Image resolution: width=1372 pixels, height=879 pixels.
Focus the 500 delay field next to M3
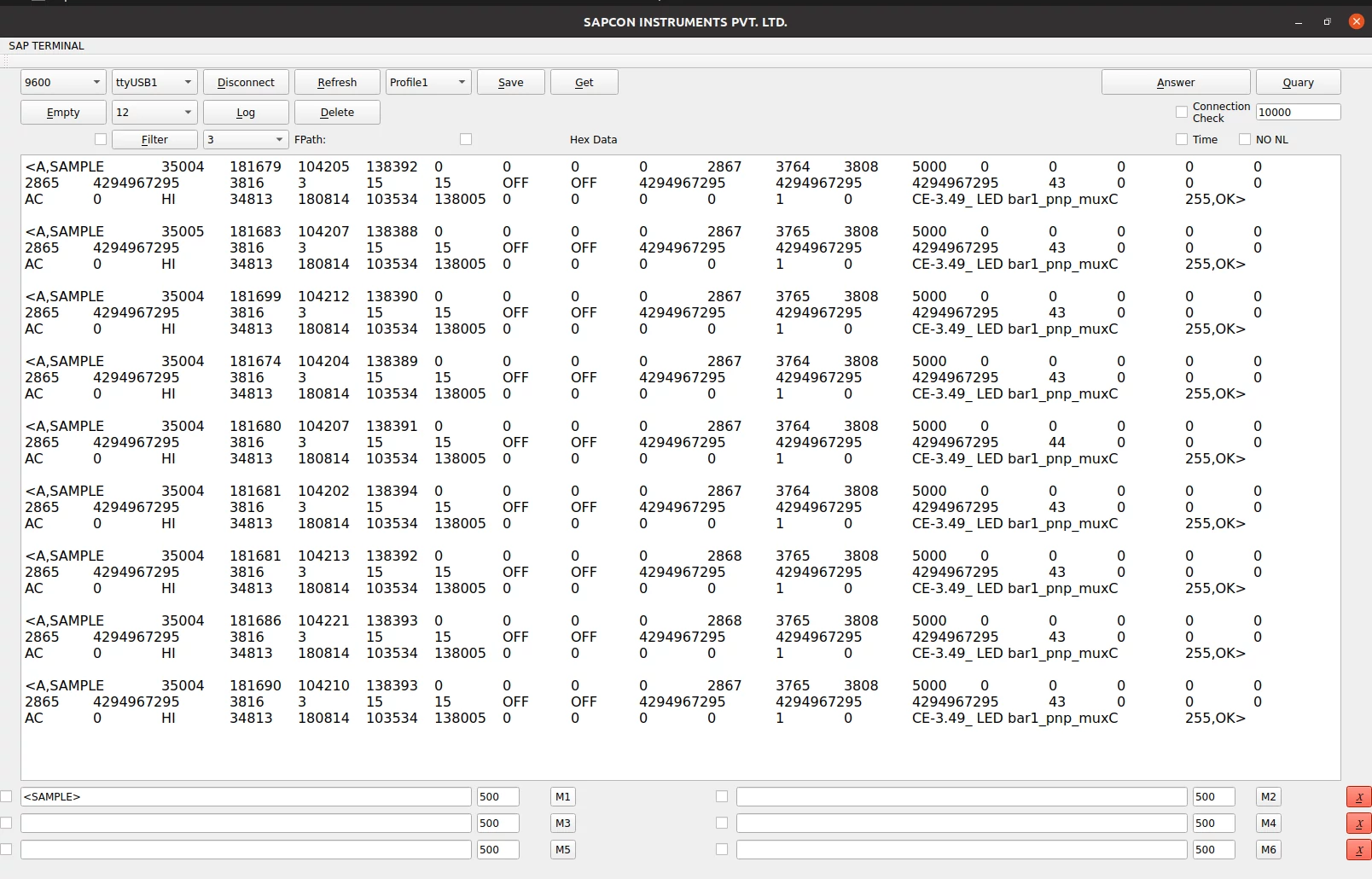(498, 823)
